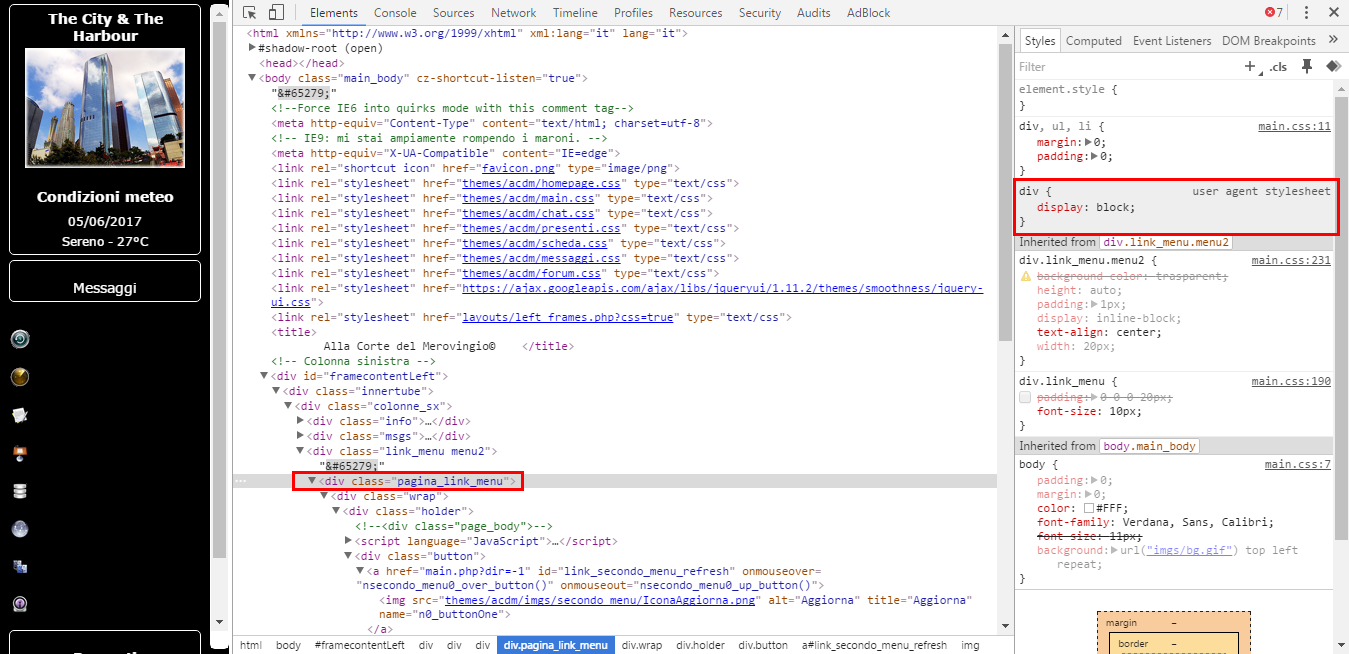The height and width of the screenshot is (654, 1349).
Task: Open the red error count indicator
Action: pyautogui.click(x=1274, y=13)
